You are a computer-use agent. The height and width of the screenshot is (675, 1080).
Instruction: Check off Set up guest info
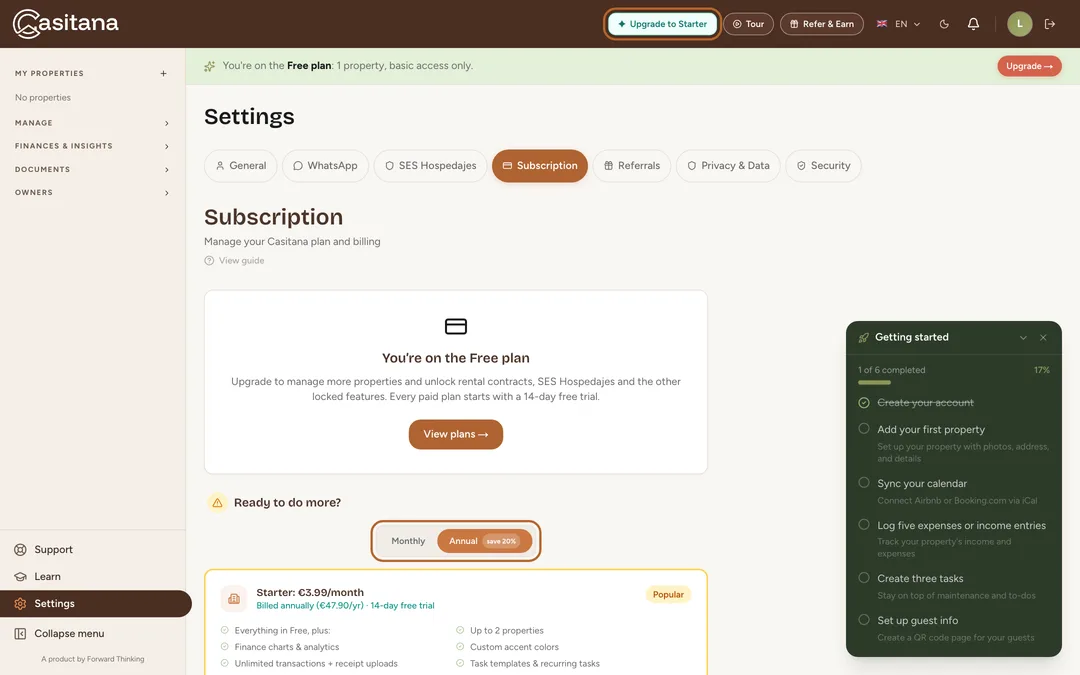click(864, 620)
